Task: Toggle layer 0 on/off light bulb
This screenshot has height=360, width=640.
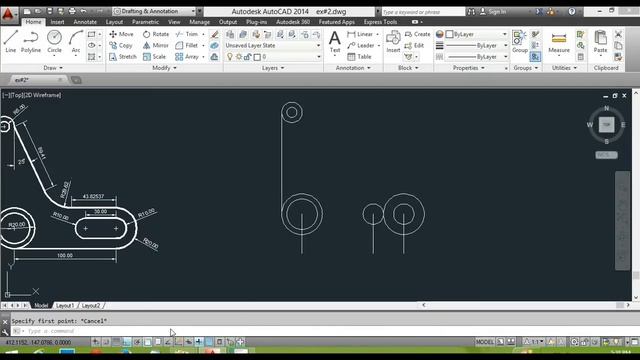Action: pyautogui.click(x=230, y=57)
